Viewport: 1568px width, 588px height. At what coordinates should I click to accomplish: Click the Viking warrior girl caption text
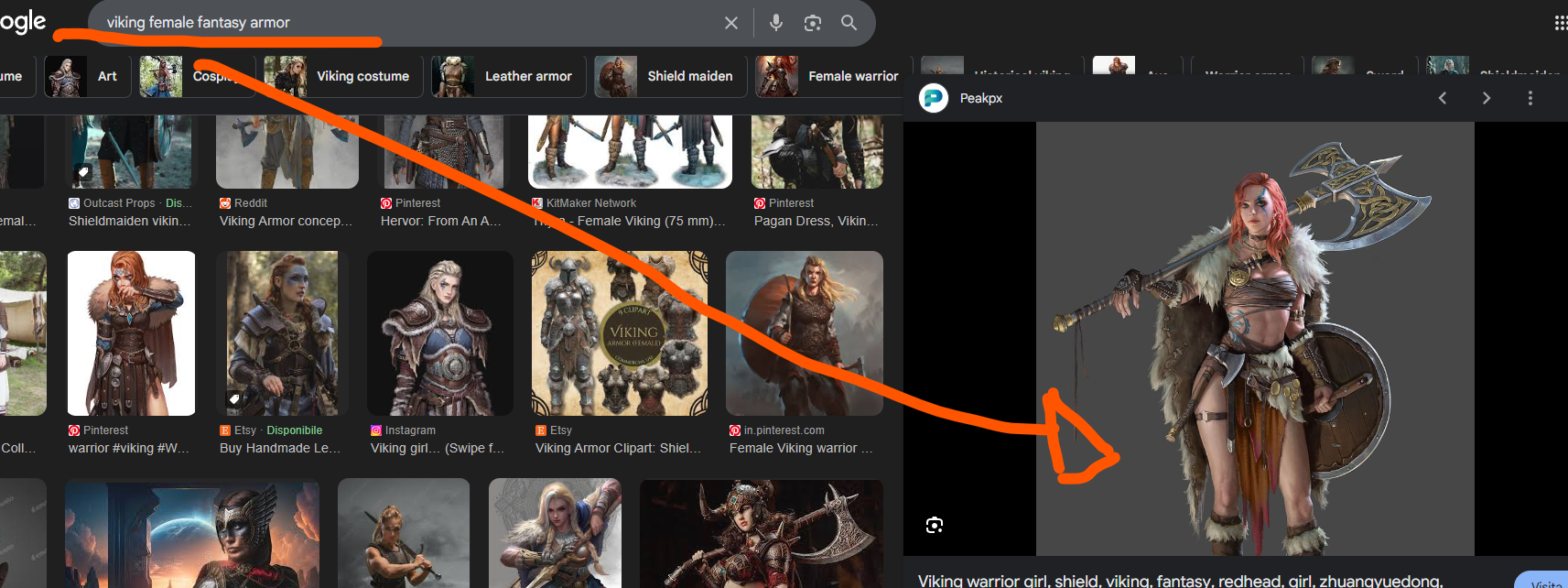pos(1180,581)
